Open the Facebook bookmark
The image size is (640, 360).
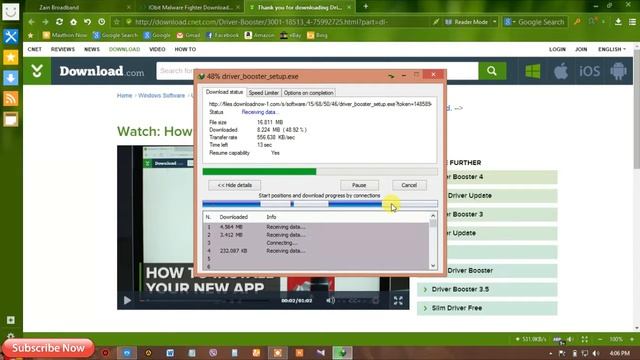point(223,36)
